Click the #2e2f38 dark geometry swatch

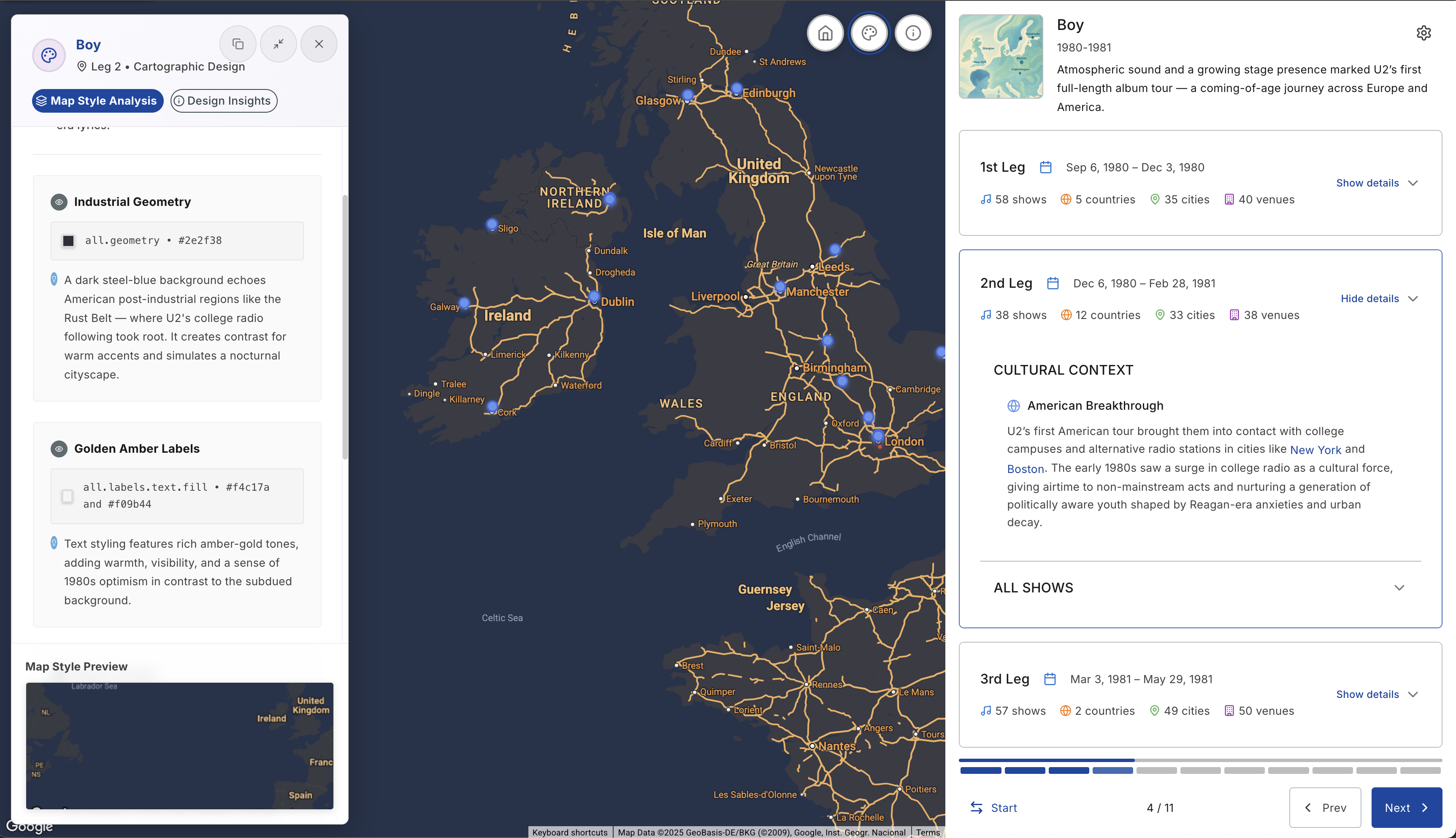[x=68, y=241]
